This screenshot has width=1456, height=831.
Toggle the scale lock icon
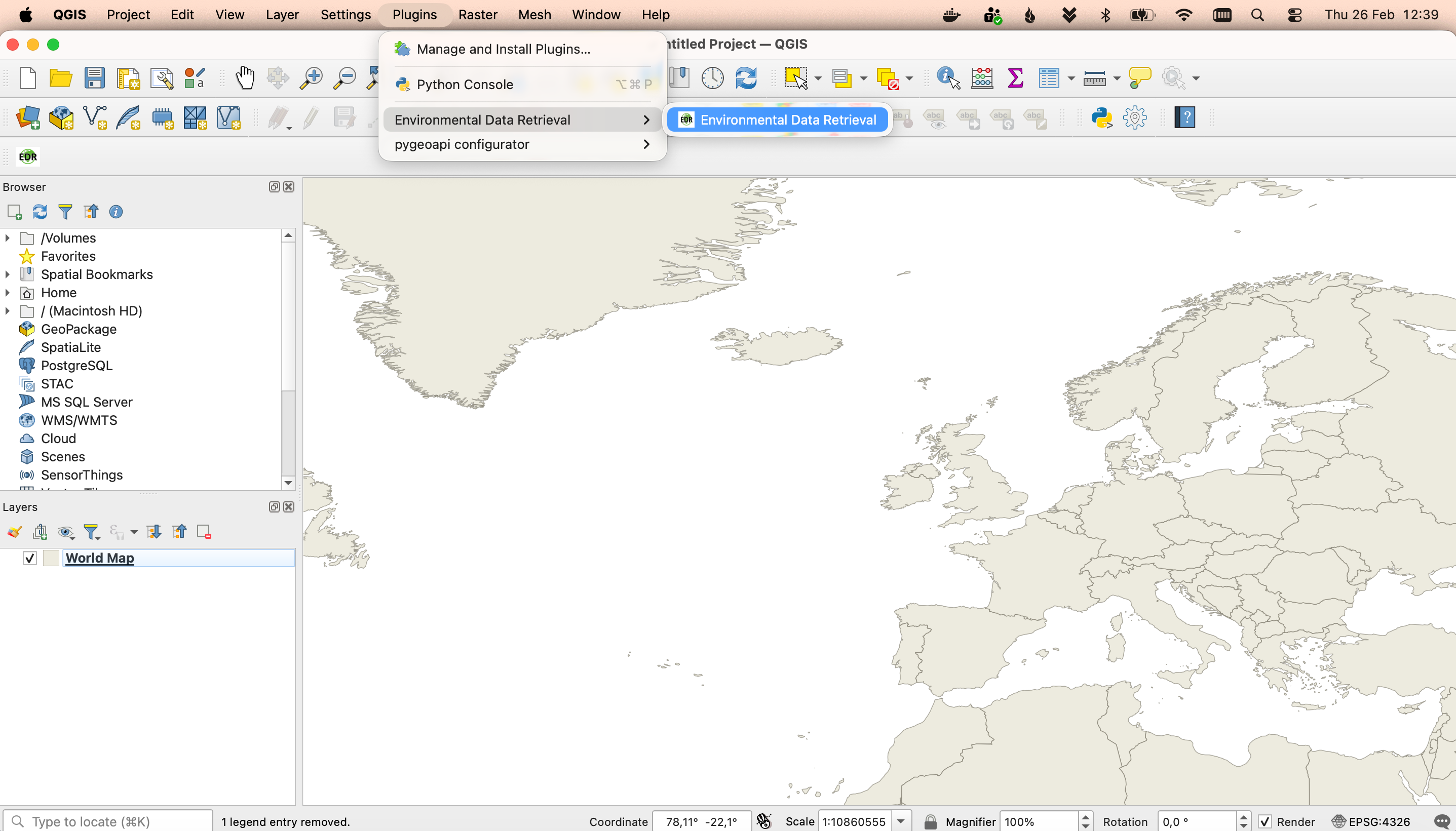[930, 821]
